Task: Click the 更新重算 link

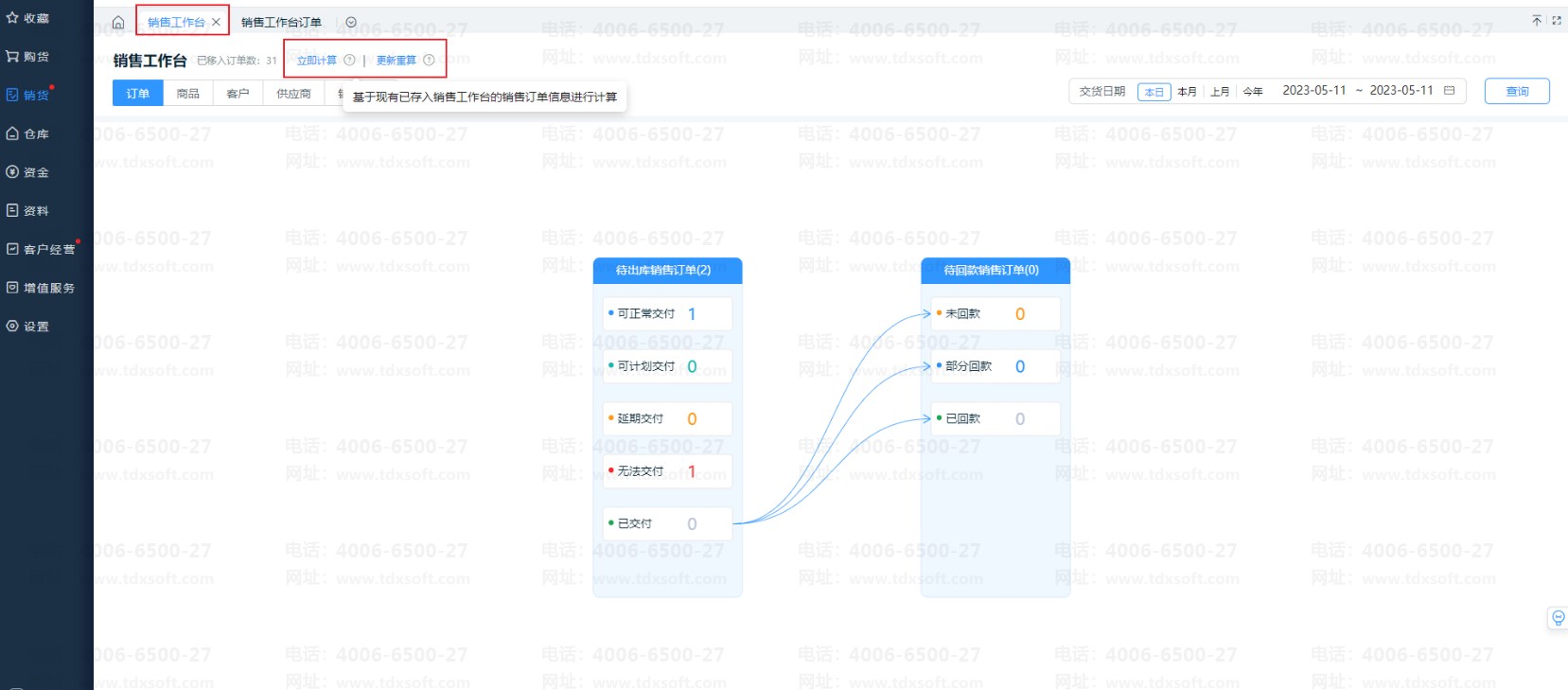Action: coord(396,61)
